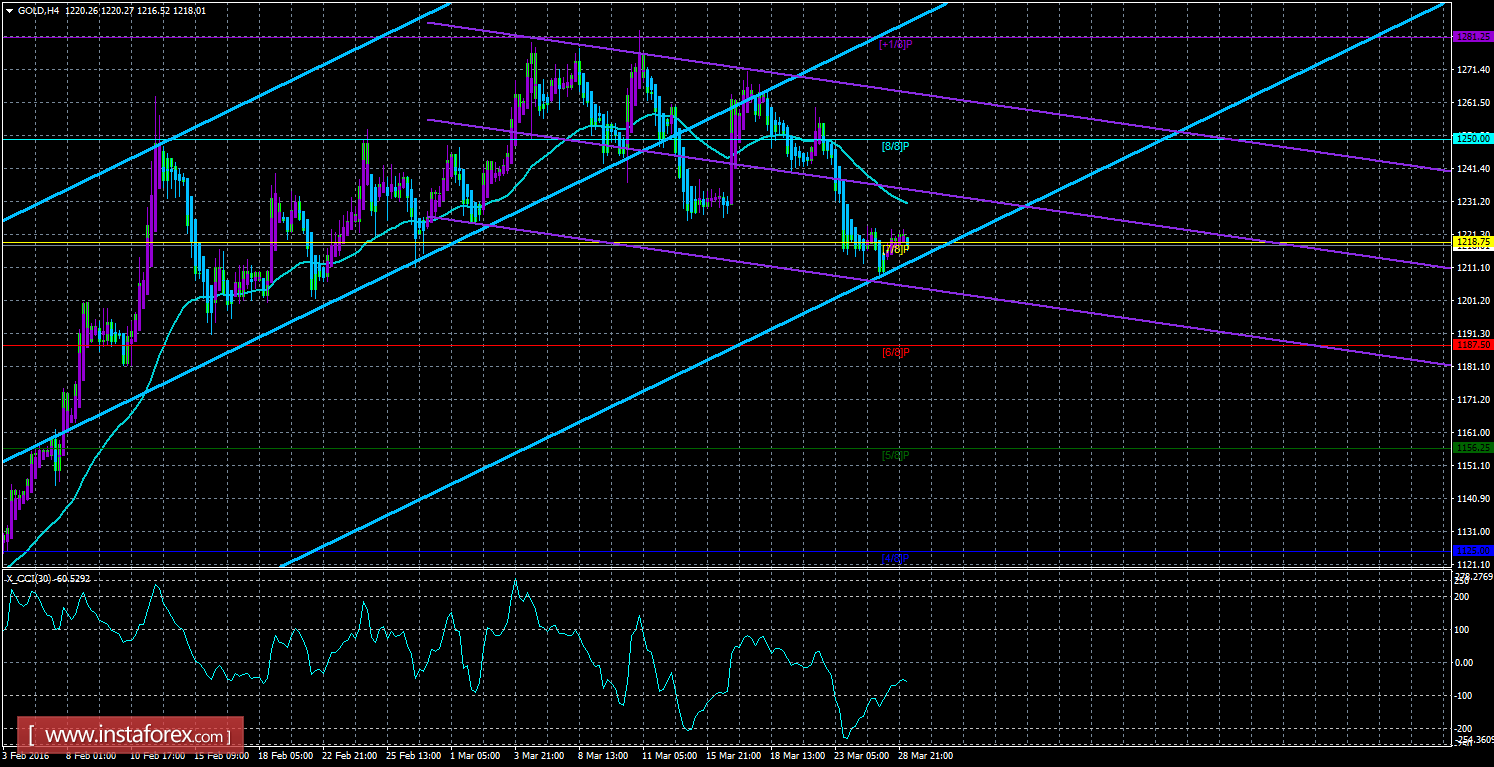Image resolution: width=1494 pixels, height=767 pixels.
Task: Select the [5/8]P Murray level label
Action: pyautogui.click(x=895, y=455)
